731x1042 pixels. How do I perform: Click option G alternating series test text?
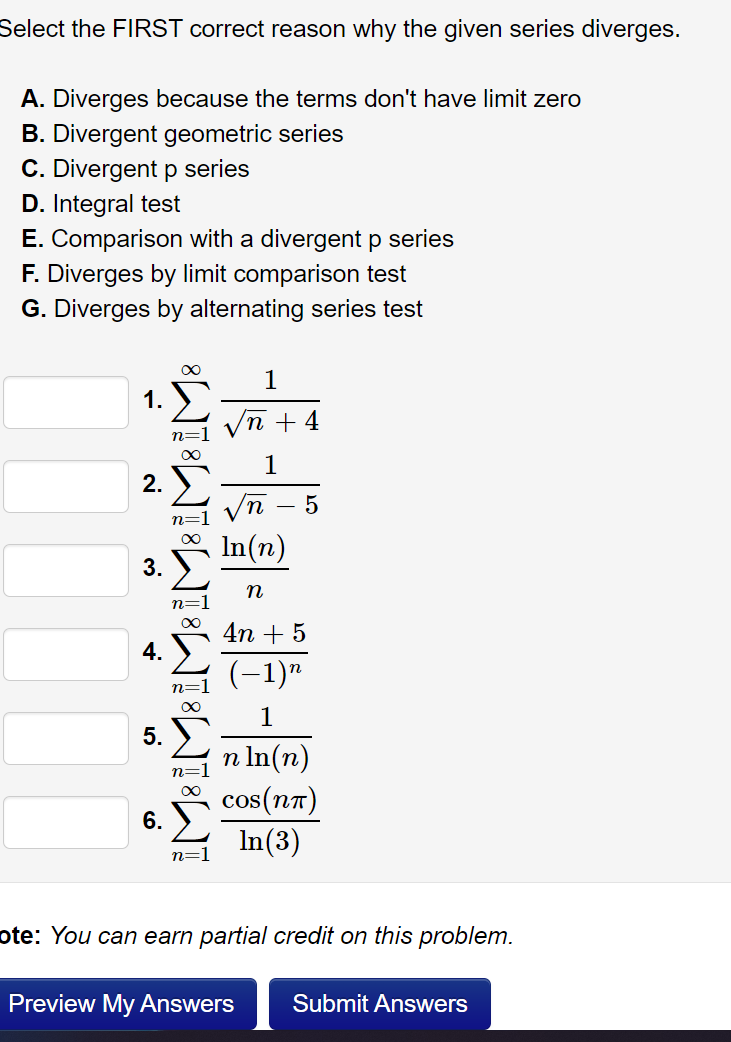[x=222, y=309]
